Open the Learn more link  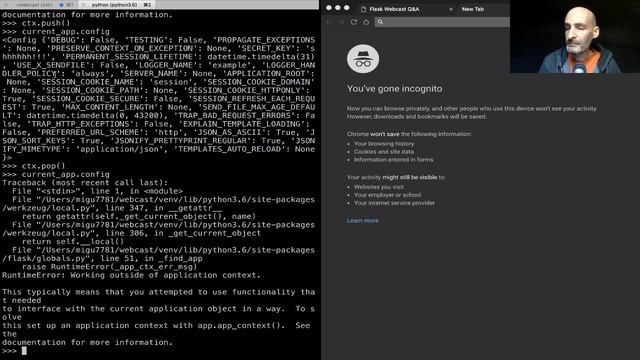(x=362, y=220)
